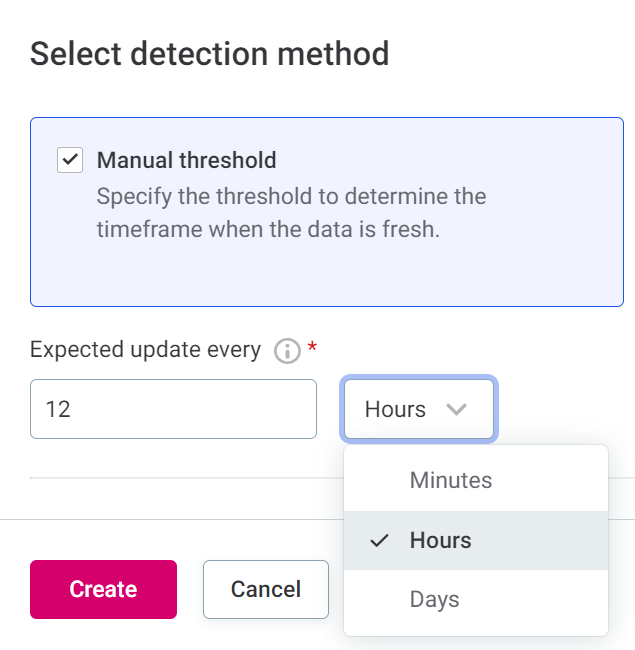Click the info icon beside Expected update every
The image size is (635, 650).
click(x=287, y=351)
